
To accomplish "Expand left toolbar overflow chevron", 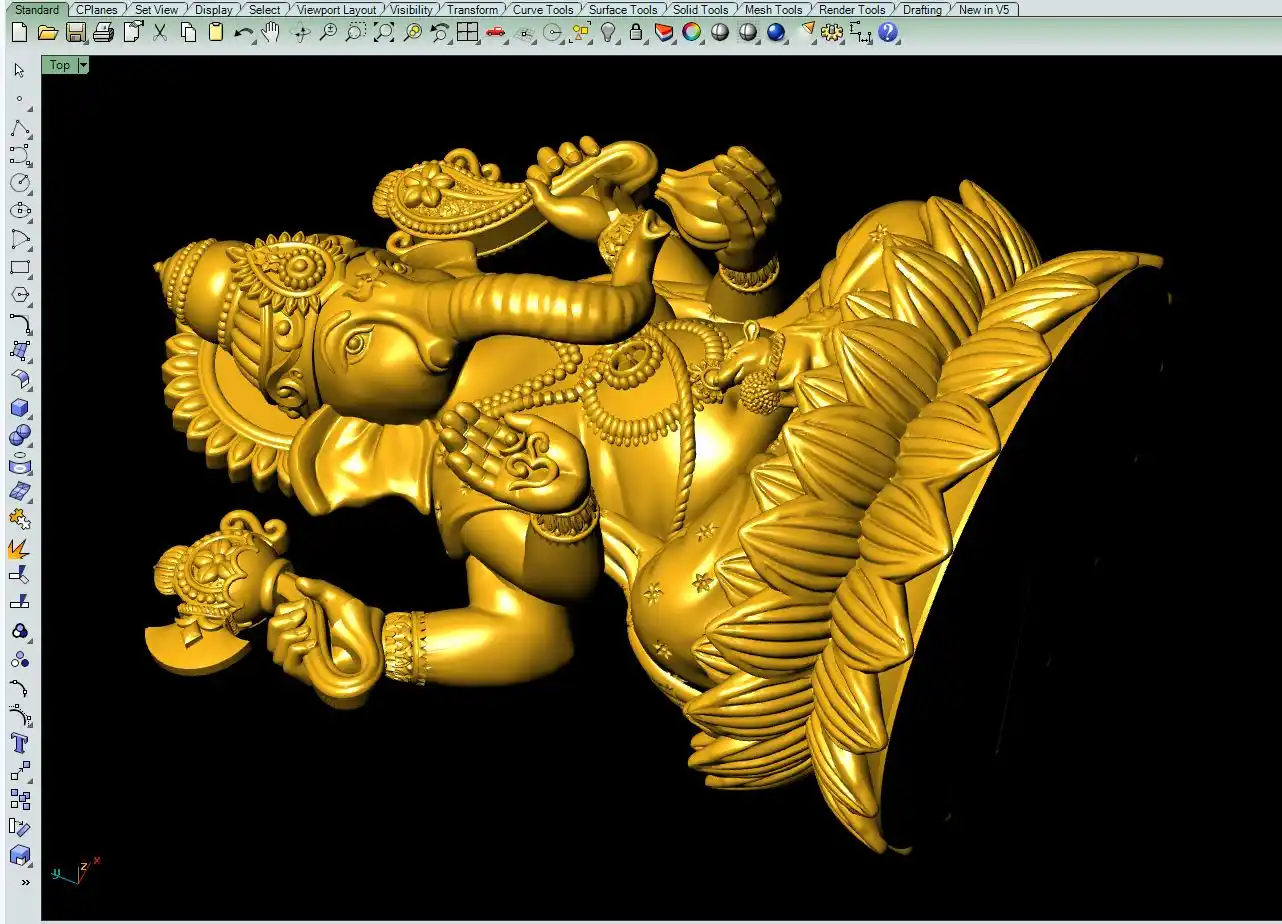I will pyautogui.click(x=25, y=882).
